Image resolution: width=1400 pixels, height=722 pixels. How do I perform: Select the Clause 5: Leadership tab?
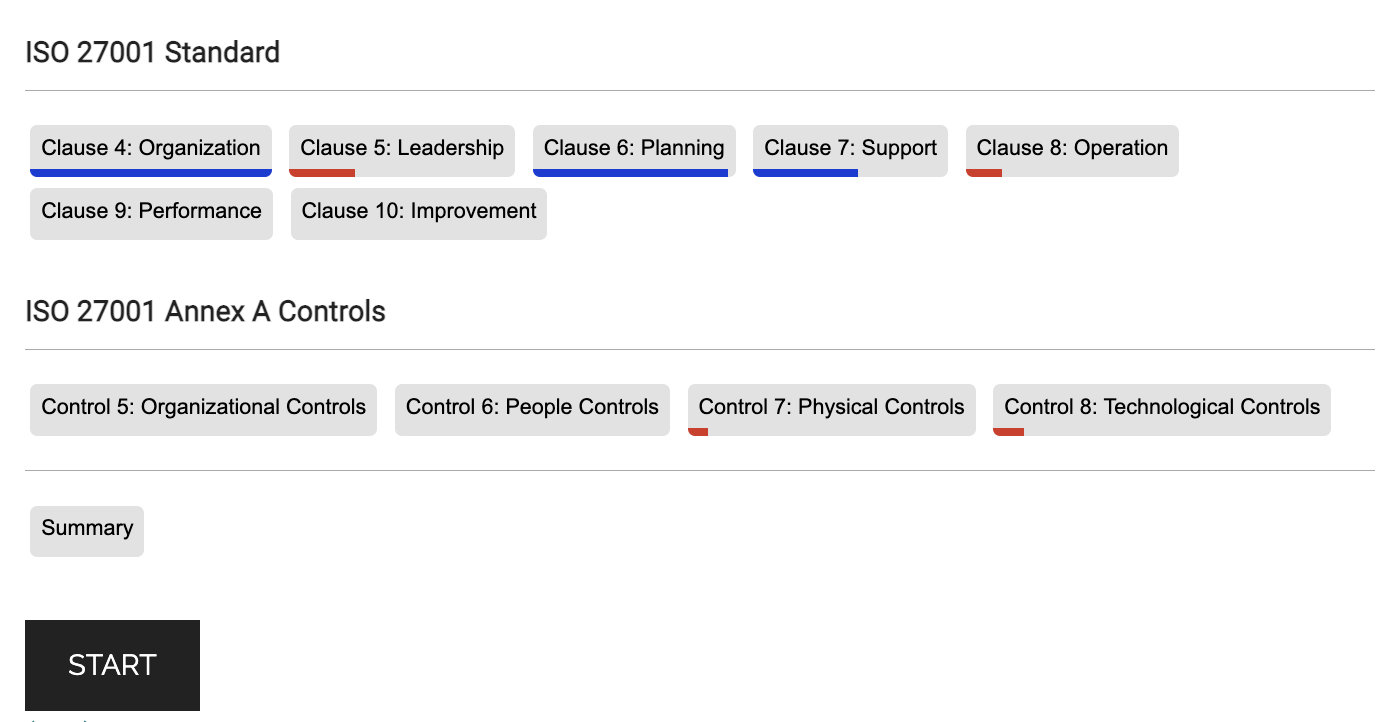click(402, 150)
